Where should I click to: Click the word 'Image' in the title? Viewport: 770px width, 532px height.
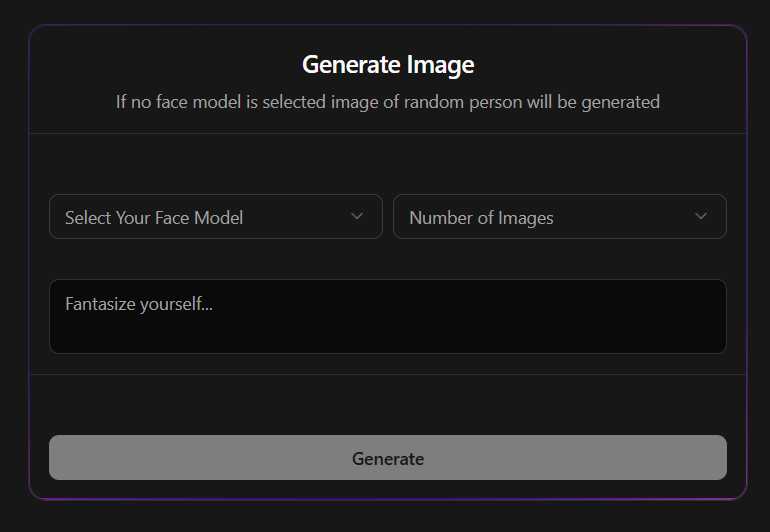(440, 65)
